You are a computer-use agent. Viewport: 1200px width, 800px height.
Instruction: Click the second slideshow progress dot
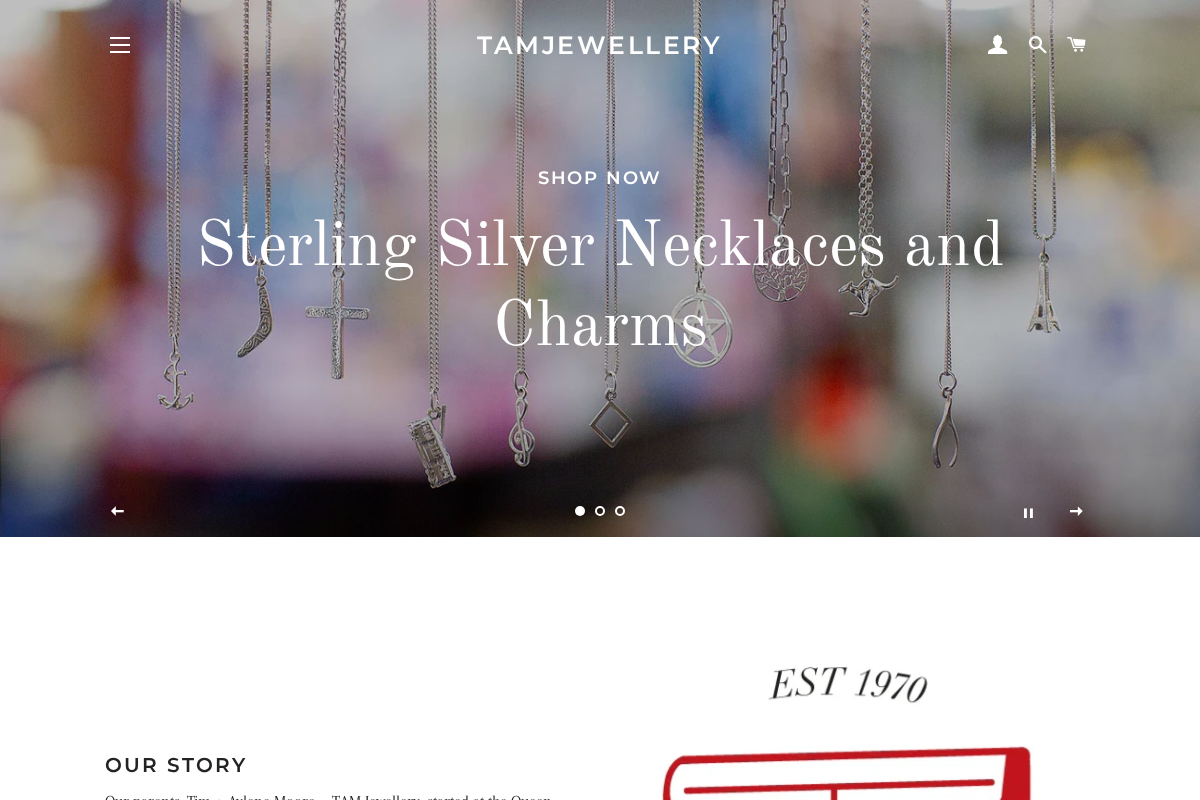coord(600,511)
